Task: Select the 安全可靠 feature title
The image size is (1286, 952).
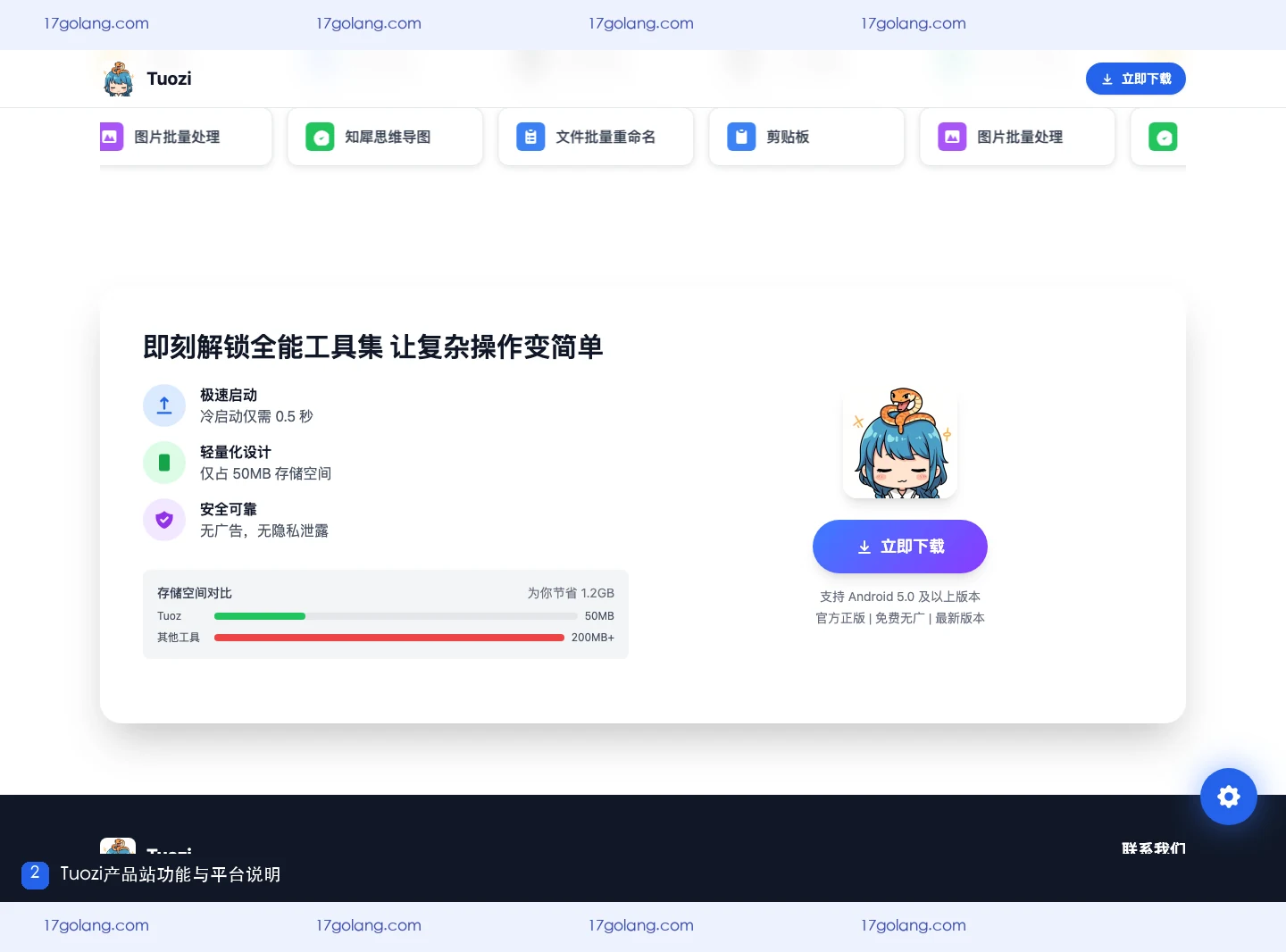Action: pyautogui.click(x=229, y=509)
